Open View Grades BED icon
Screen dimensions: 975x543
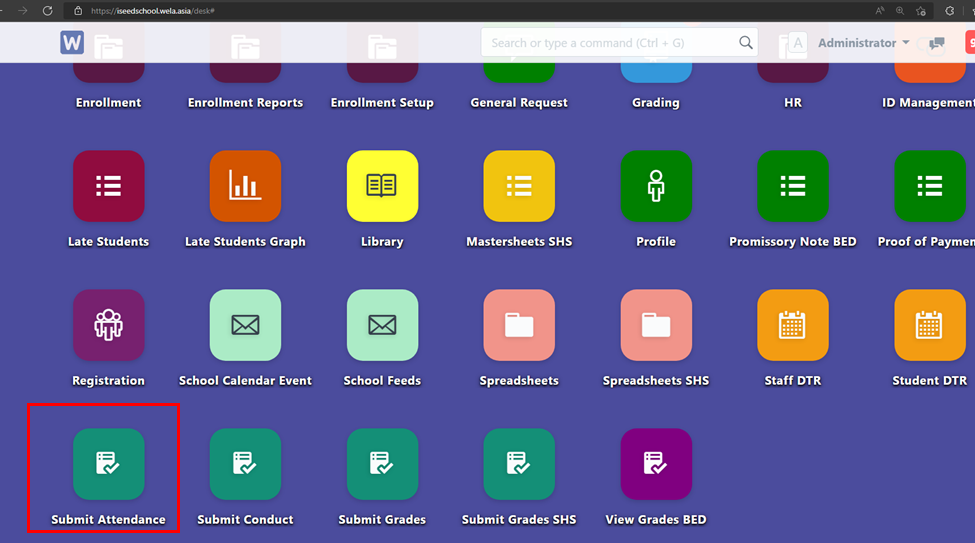pos(656,464)
